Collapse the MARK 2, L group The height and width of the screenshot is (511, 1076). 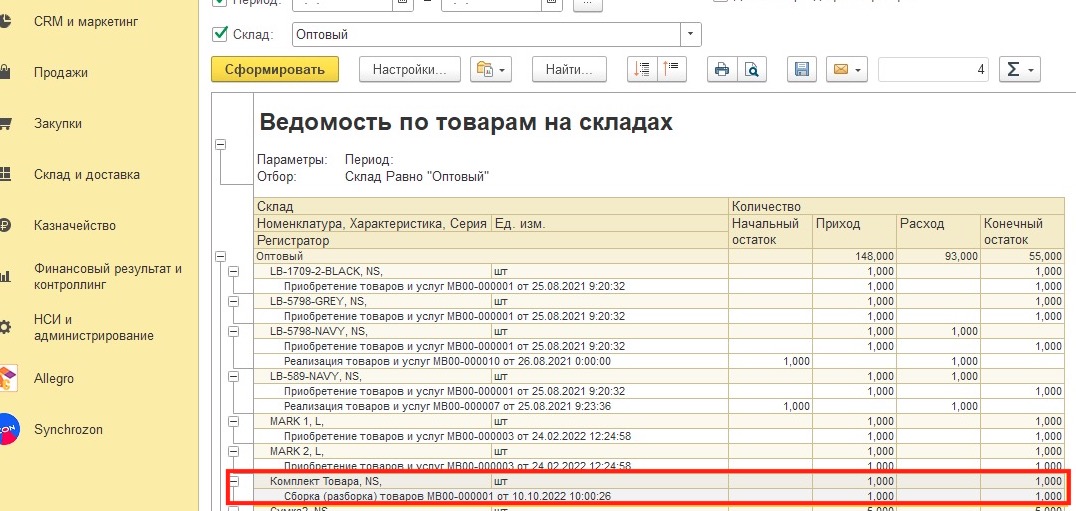(233, 451)
